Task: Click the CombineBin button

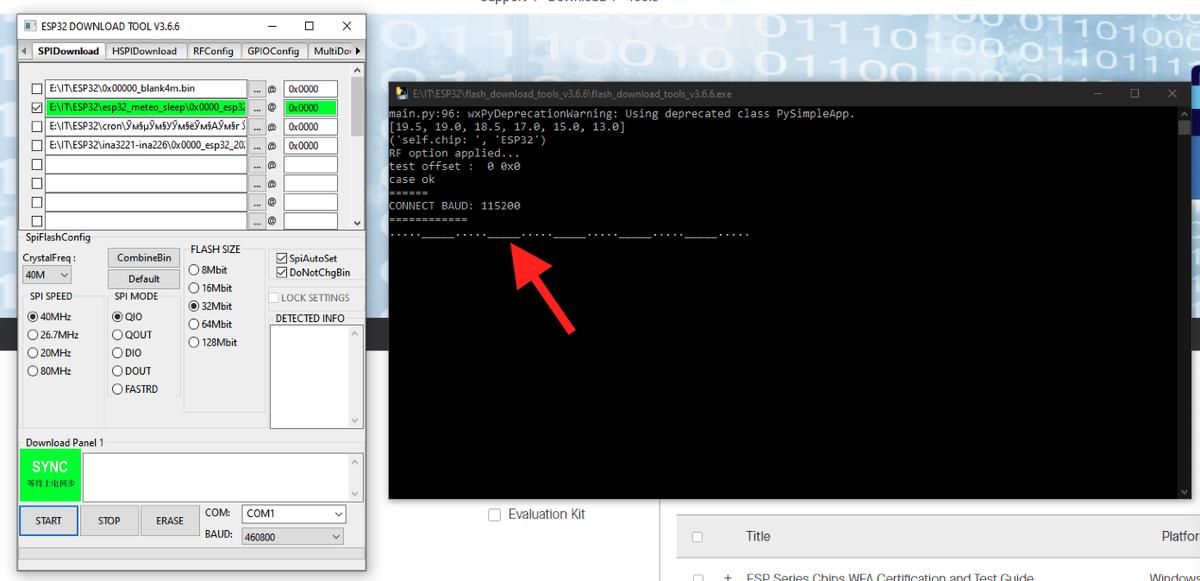Action: (x=142, y=257)
